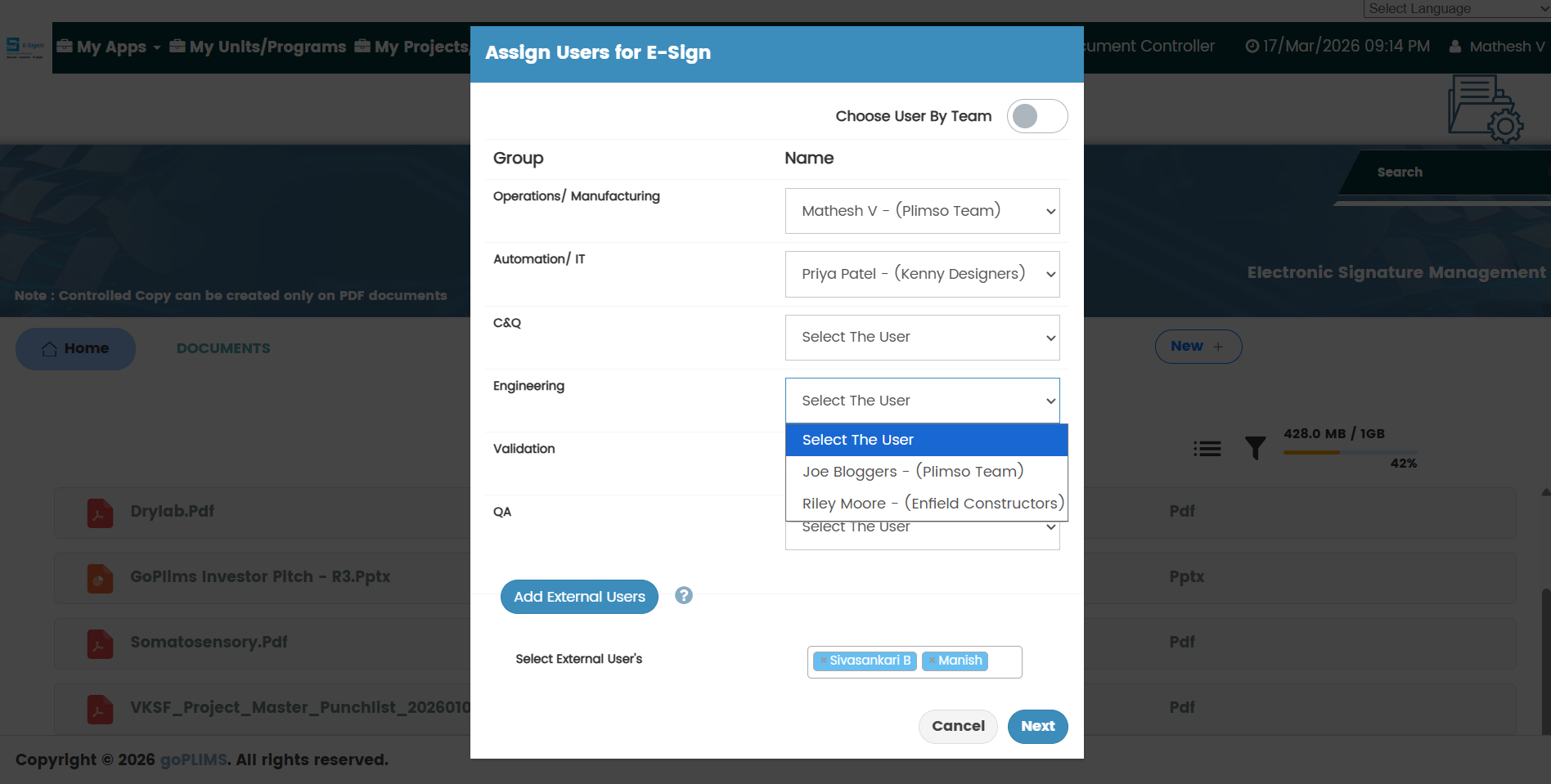Toggle Choose User By Team switch
The image size is (1551, 784).
1036,116
